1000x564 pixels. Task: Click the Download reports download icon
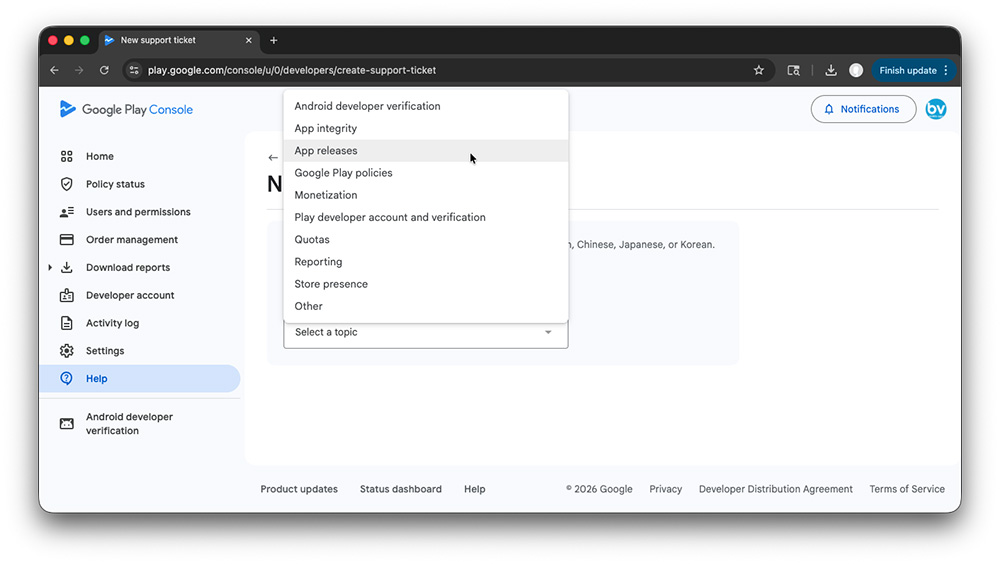[66, 267]
